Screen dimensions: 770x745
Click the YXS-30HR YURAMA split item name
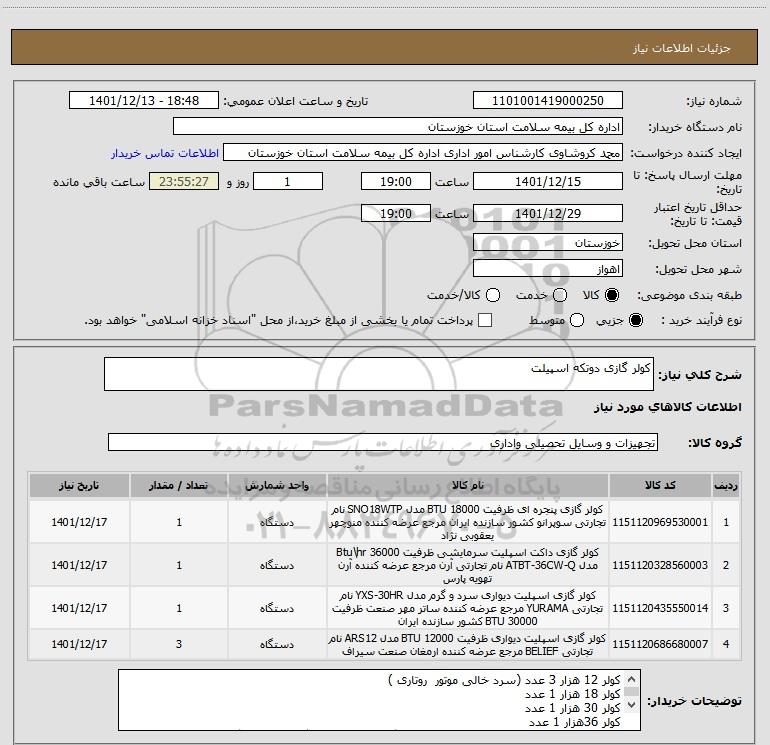click(x=468, y=608)
